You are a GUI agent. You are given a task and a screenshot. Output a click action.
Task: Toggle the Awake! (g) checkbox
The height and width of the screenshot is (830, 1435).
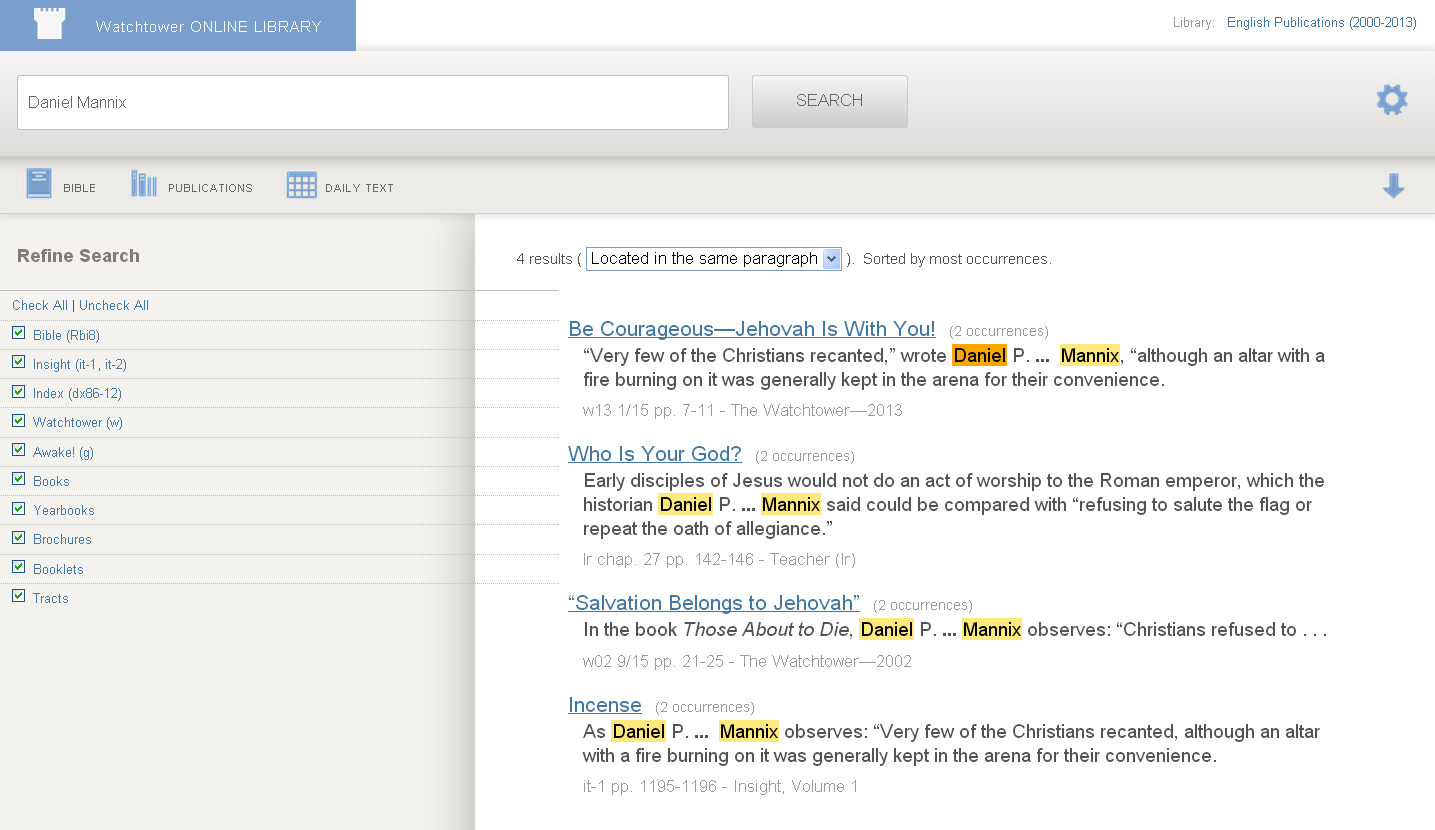coord(18,450)
